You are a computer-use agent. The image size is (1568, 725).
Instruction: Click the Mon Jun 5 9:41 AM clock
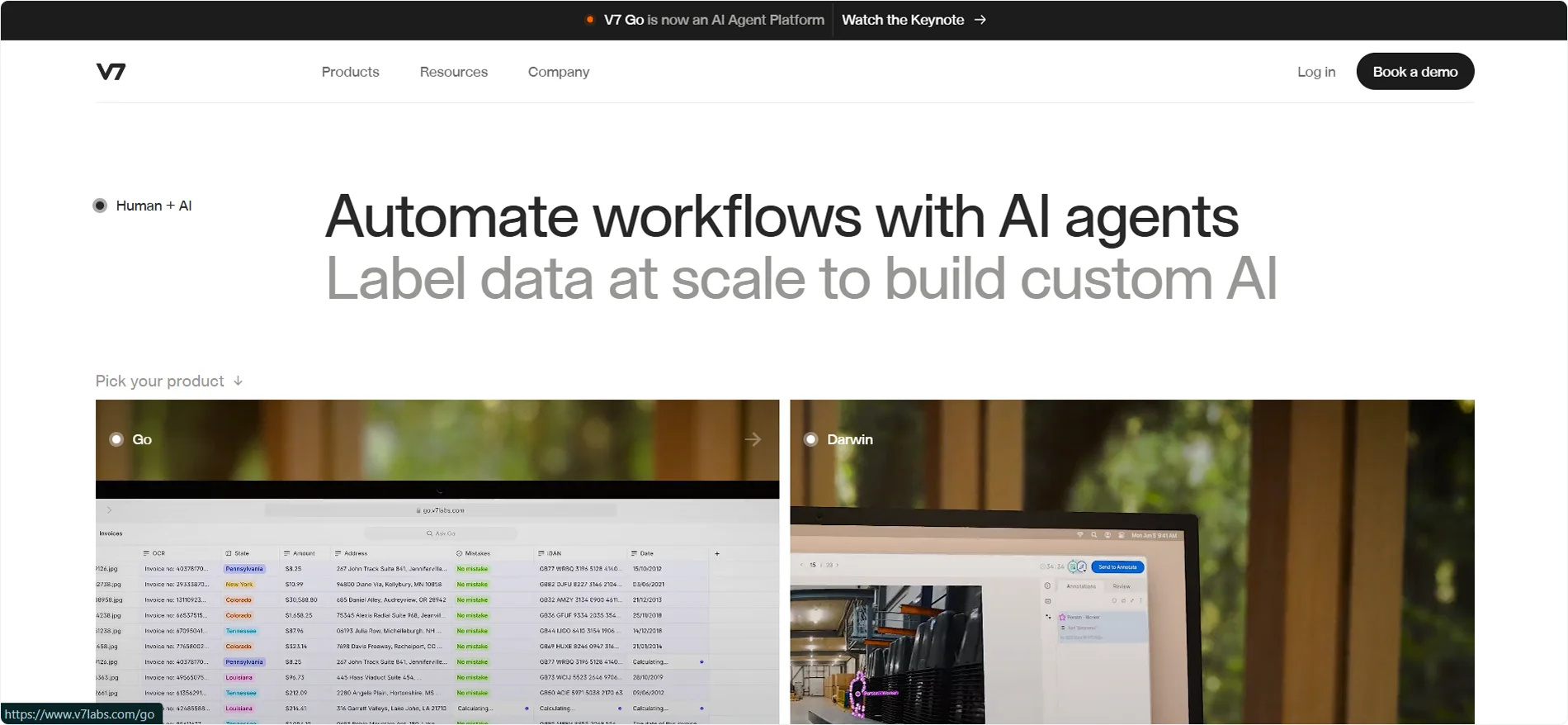pyautogui.click(x=1155, y=536)
